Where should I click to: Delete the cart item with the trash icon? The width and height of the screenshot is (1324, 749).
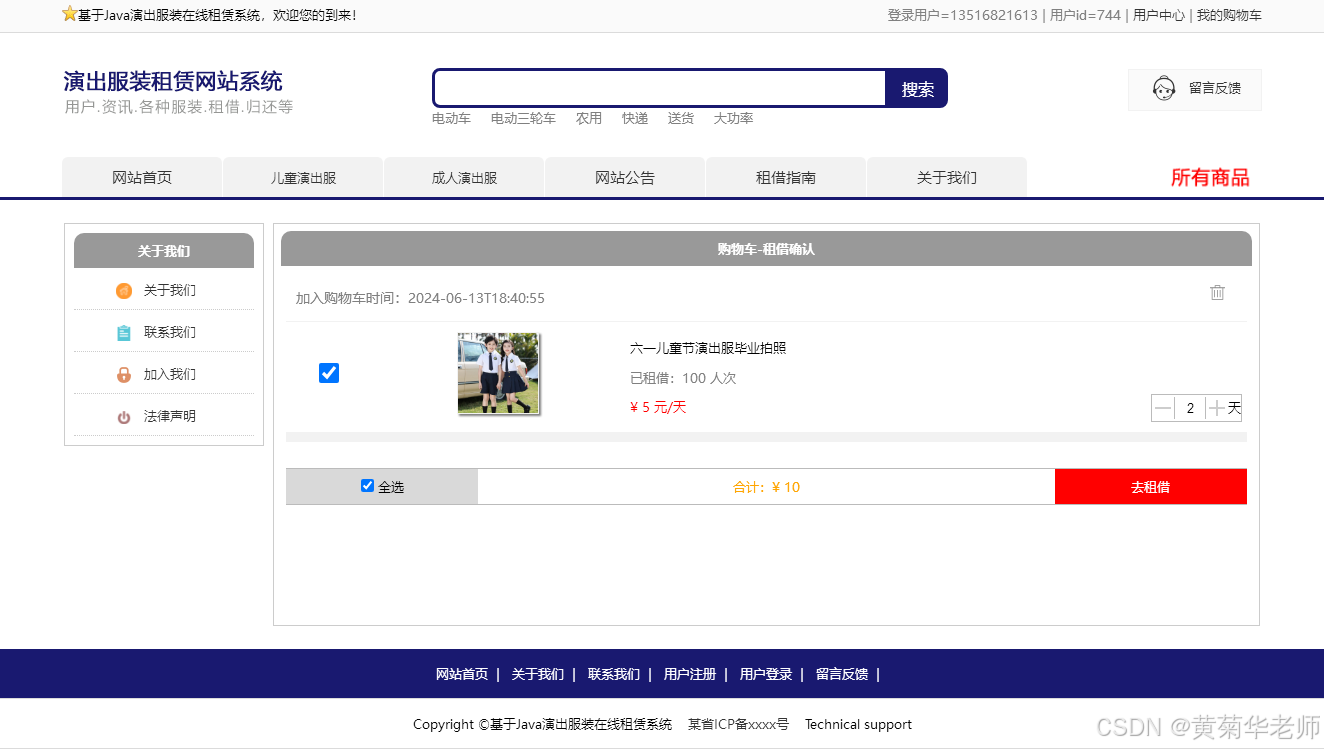coord(1217,292)
